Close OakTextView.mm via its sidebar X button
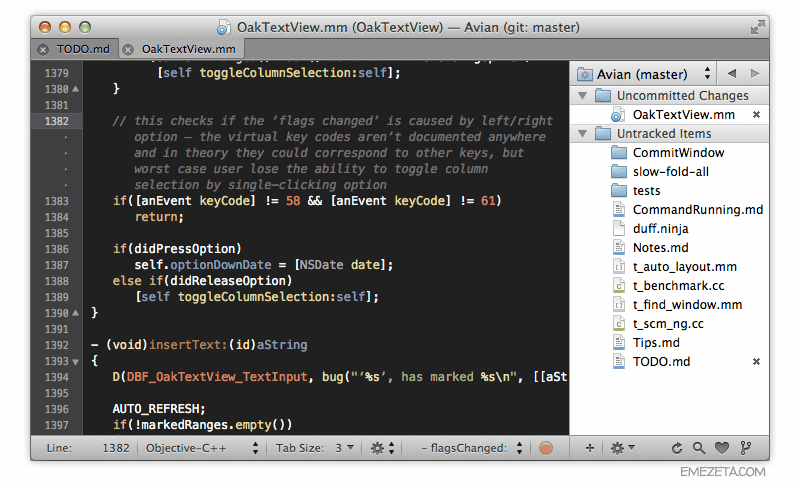800x487 pixels. (x=756, y=115)
